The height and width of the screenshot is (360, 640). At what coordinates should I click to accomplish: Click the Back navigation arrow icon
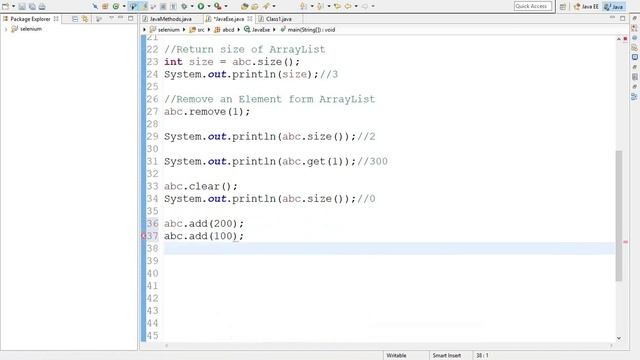(348, 6)
